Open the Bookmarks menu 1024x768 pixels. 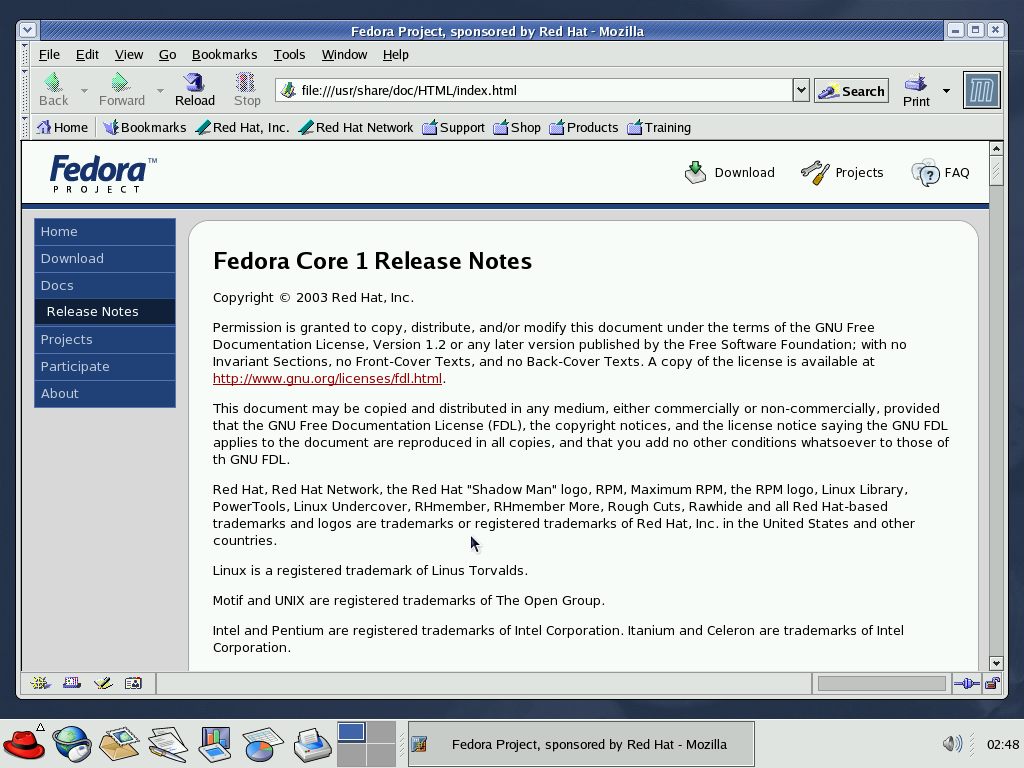coord(224,55)
